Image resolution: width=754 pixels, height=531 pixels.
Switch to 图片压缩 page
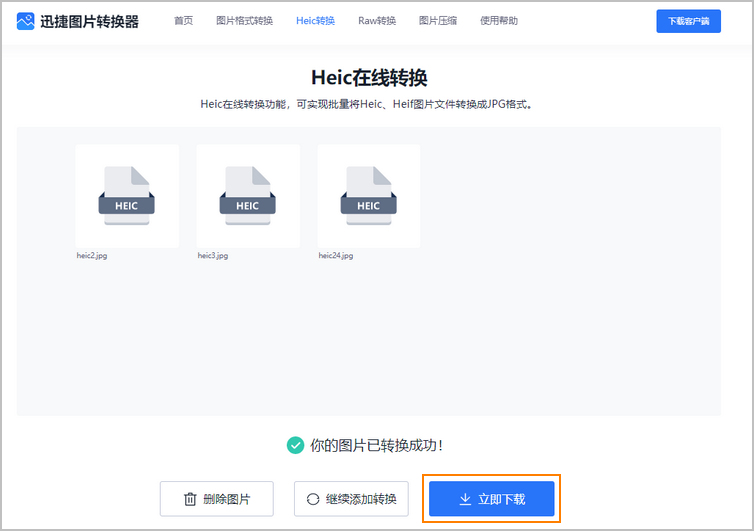[438, 21]
